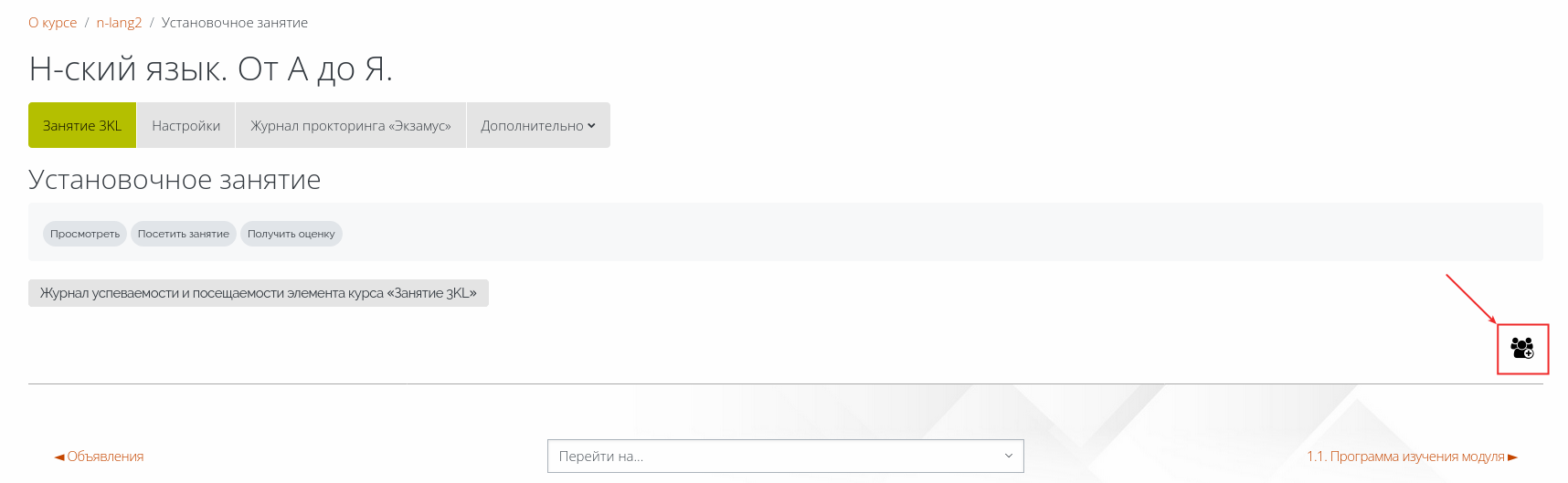Viewport: 1568px width, 483px height.
Task: Click the chevron in the Перейти на... box
Action: tap(1009, 456)
